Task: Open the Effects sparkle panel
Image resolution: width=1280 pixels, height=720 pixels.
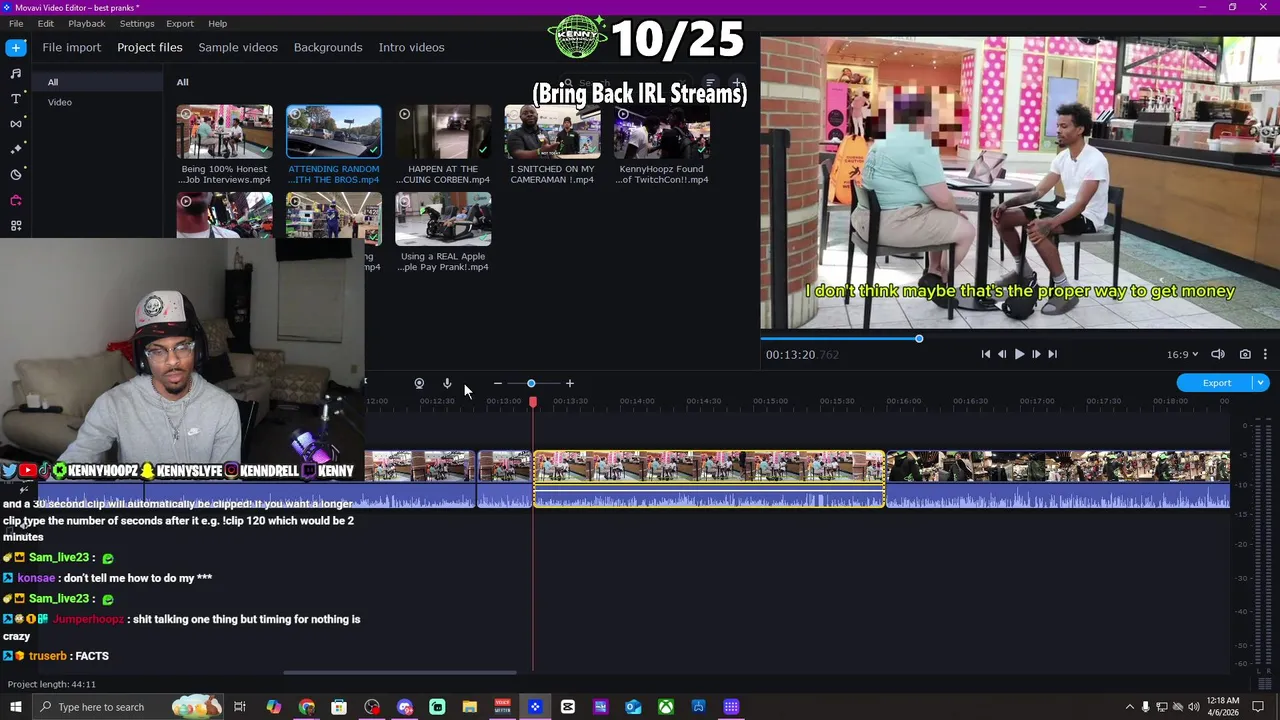Action: 15,149
